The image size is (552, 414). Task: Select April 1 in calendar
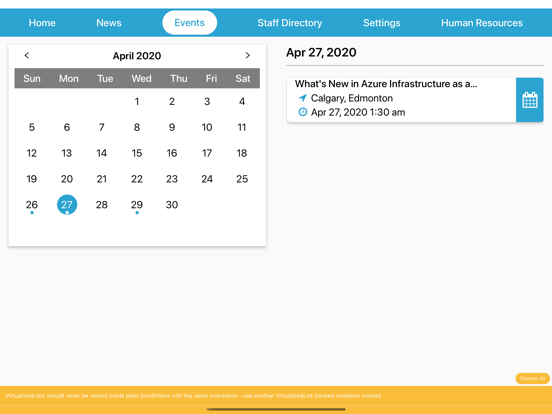click(x=137, y=102)
